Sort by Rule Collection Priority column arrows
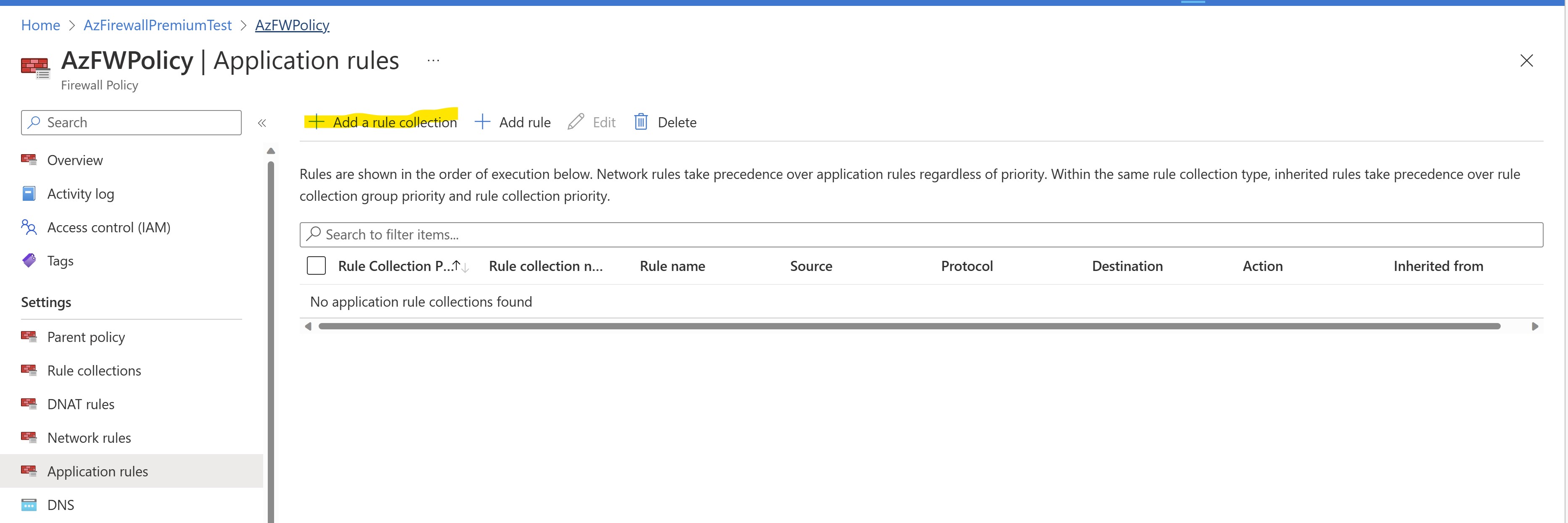This screenshot has width=1568, height=523. pos(460,266)
